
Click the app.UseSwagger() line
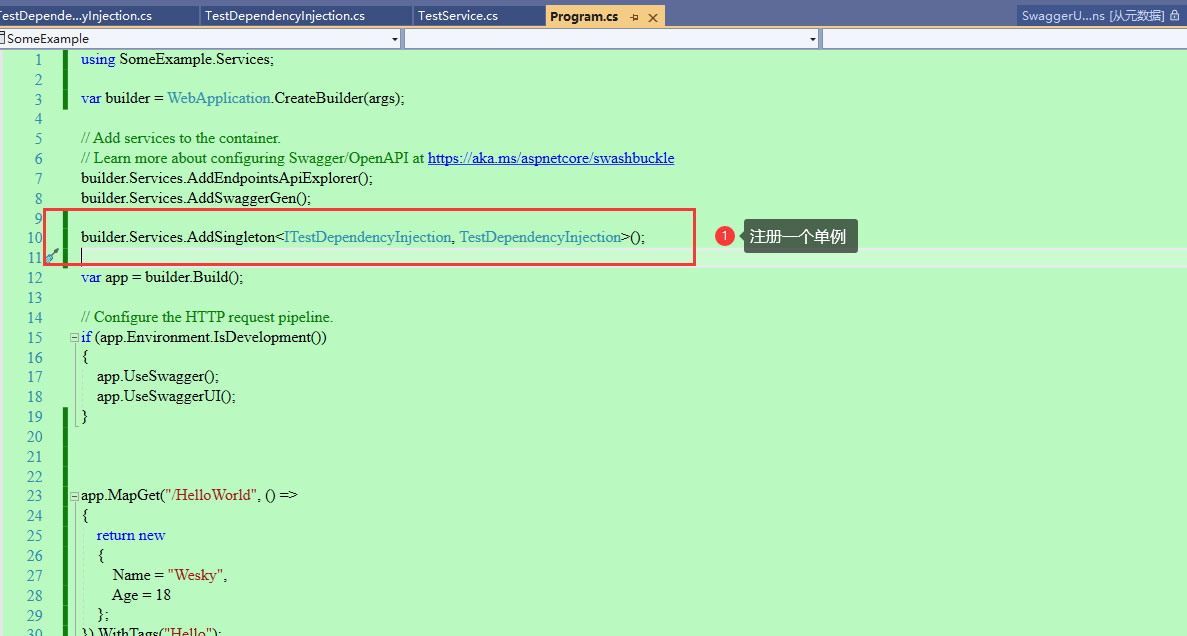click(x=157, y=376)
